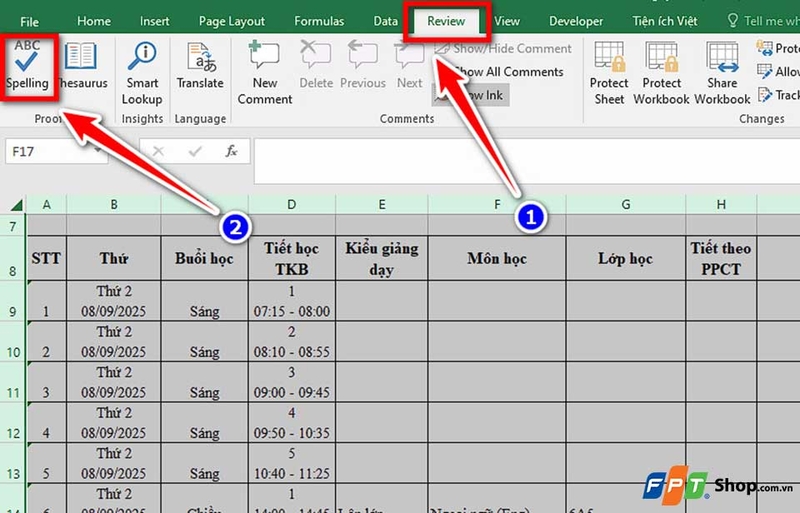
Task: Click the Lớp học header cell
Action: [626, 258]
